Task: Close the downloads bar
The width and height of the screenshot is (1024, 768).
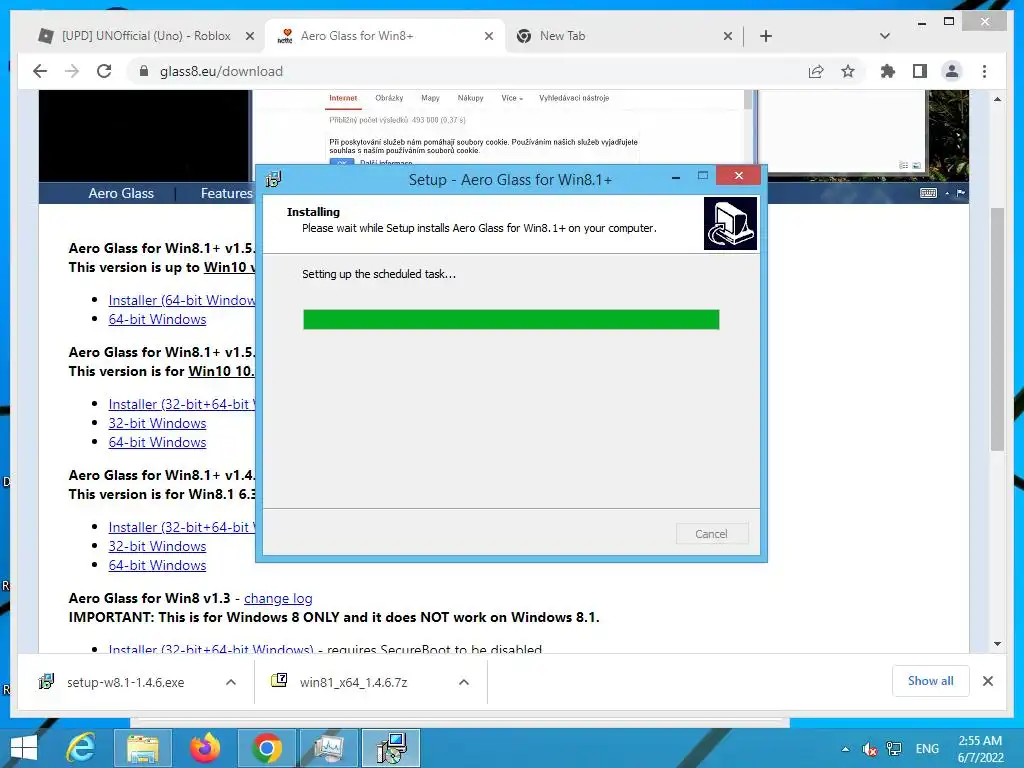Action: [x=988, y=681]
